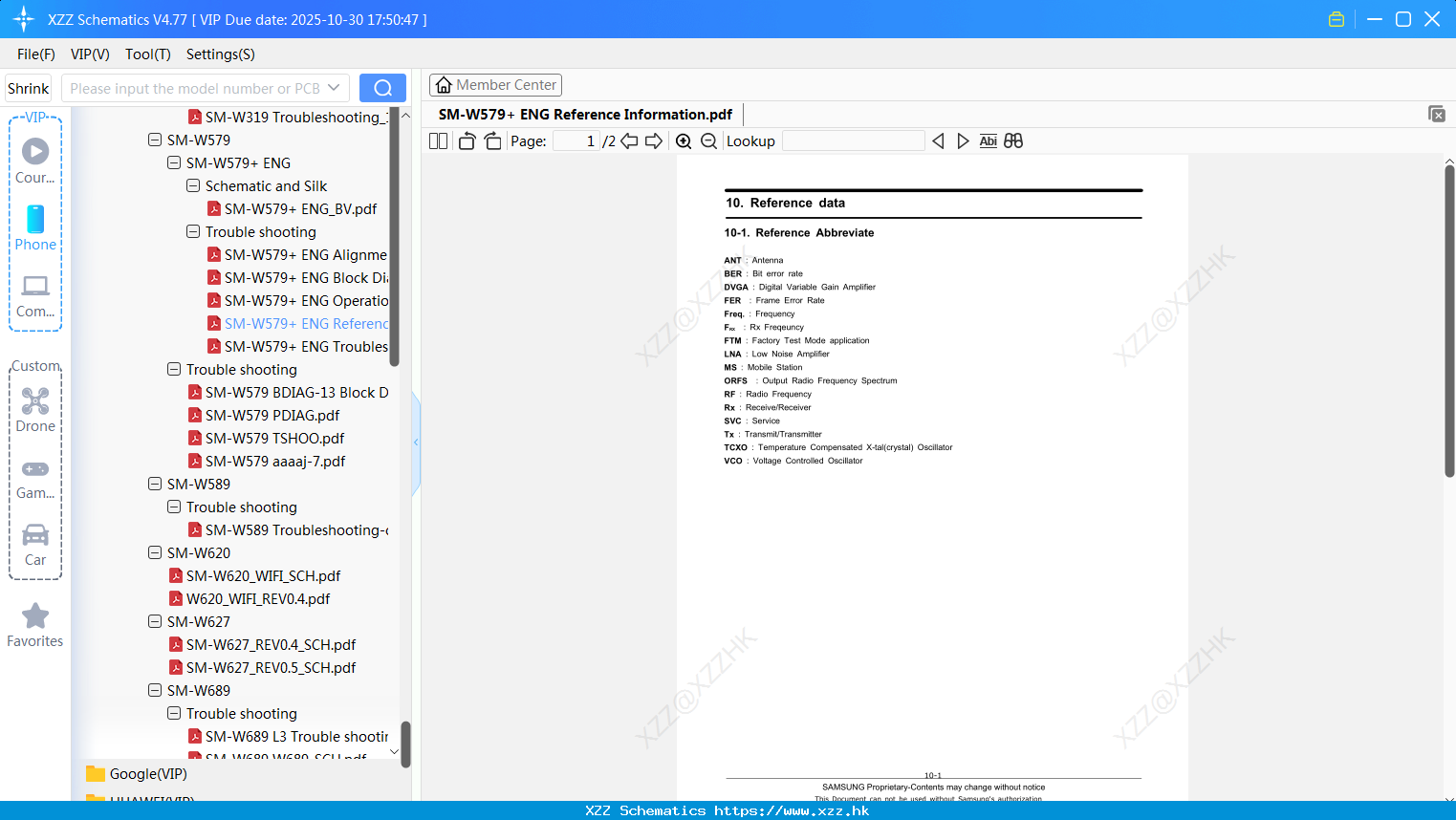Collapse SM-W589 tree node

(x=155, y=484)
